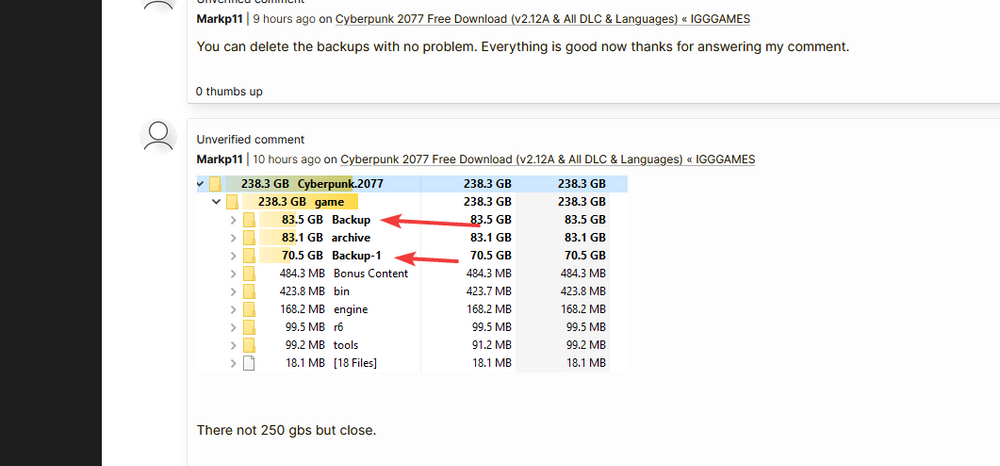Open Markp11 profile on the 9 hours ago comment

click(x=219, y=18)
